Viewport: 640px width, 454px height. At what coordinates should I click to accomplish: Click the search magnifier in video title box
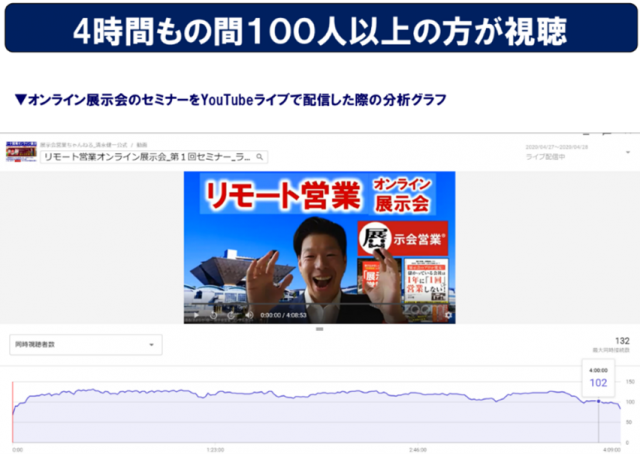pyautogui.click(x=259, y=157)
